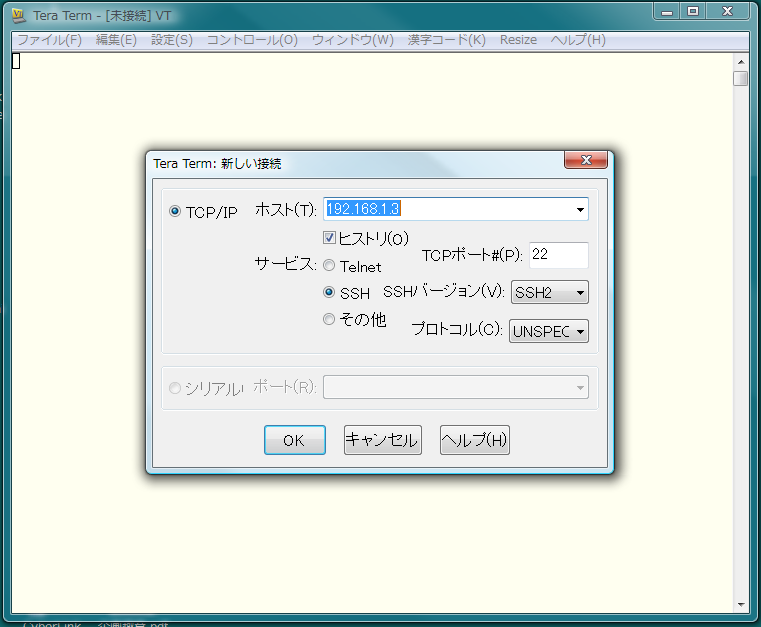Close the 新しい接続 dialog
This screenshot has height=627, width=761.
coord(586,160)
